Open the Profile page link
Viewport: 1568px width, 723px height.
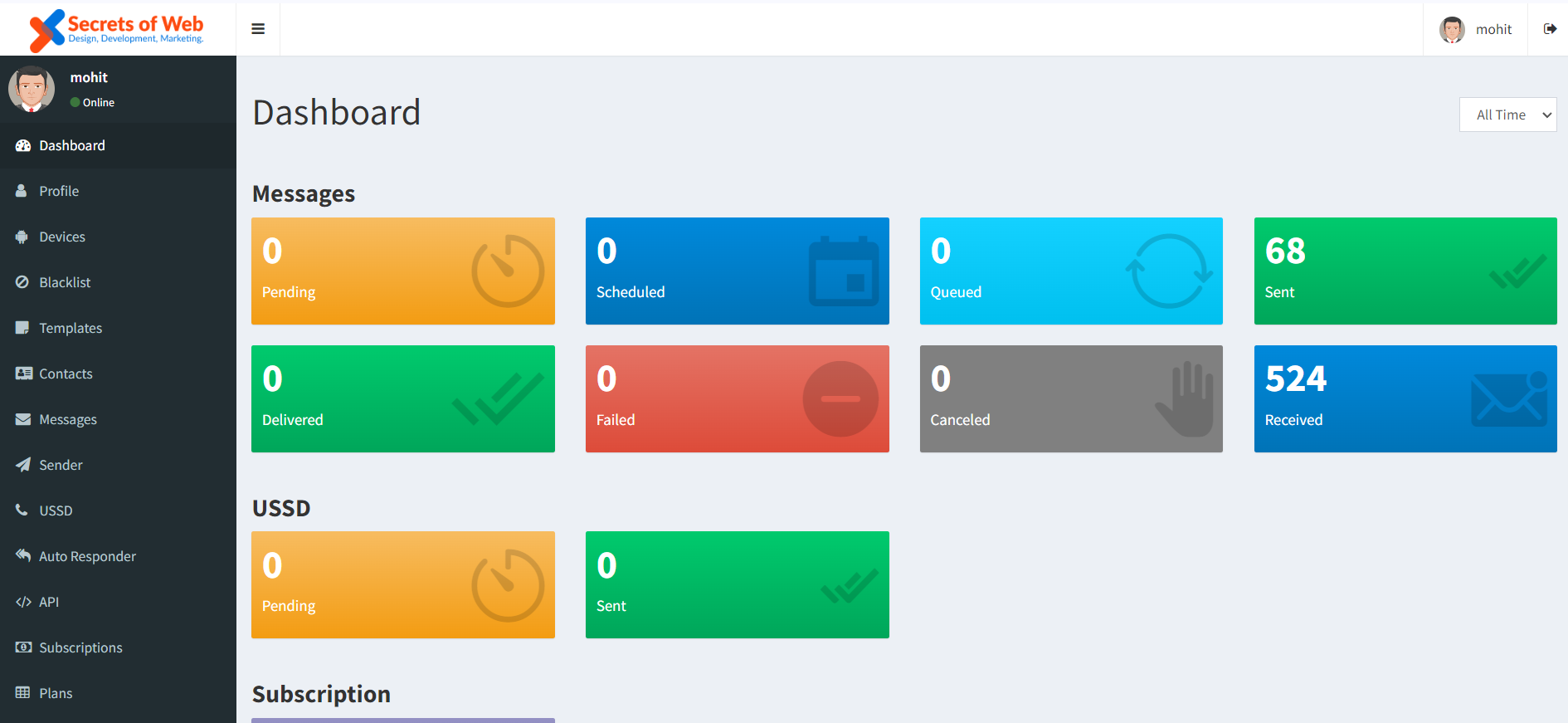59,191
